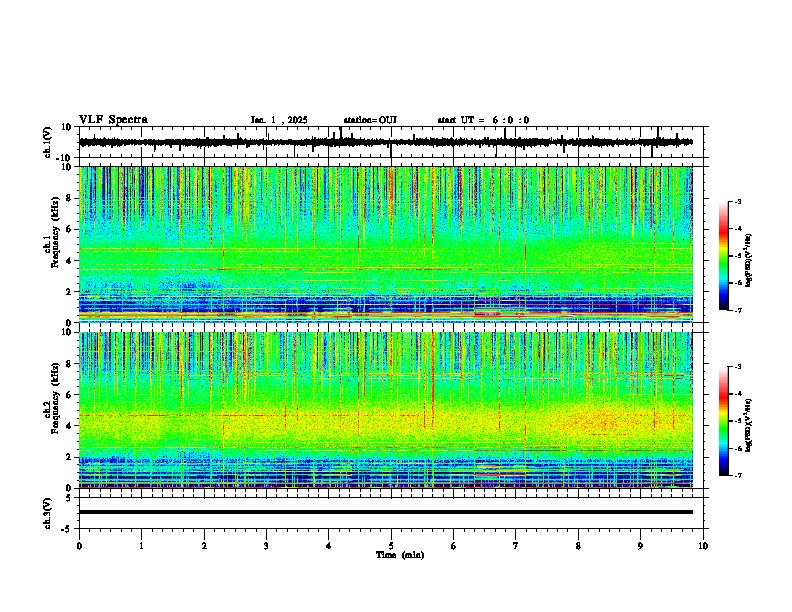Image resolution: width=792 pixels, height=612 pixels.
Task: Click the "-3" label on ch.1 color bar
Action: point(738,201)
